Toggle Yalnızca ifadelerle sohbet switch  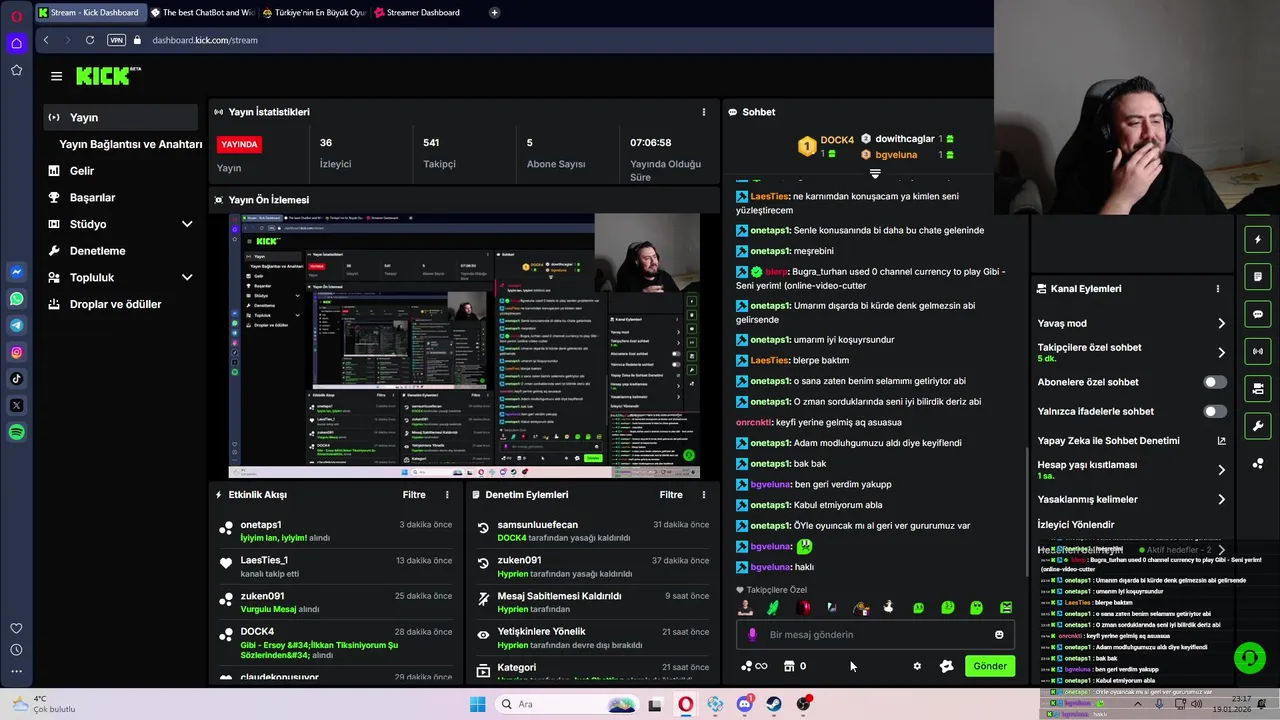coord(1215,411)
